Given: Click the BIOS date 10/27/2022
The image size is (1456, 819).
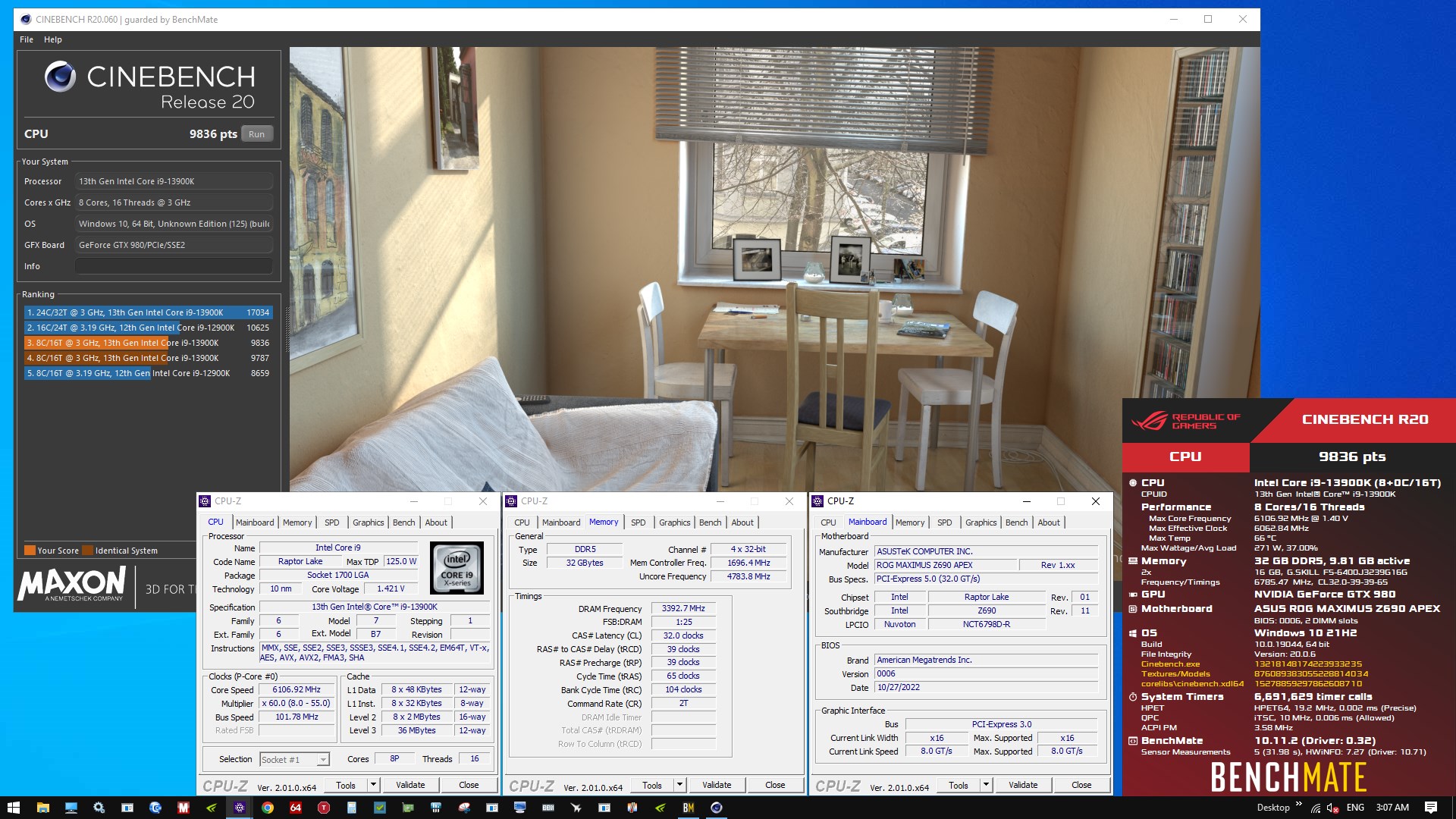Looking at the screenshot, I should [x=986, y=688].
